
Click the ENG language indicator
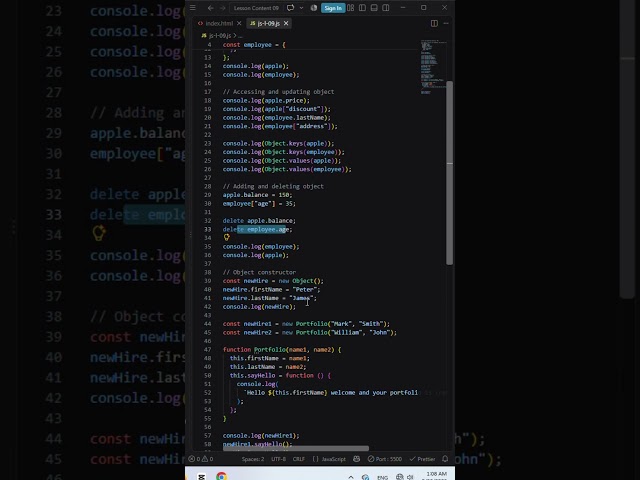pyautogui.click(x=382, y=477)
